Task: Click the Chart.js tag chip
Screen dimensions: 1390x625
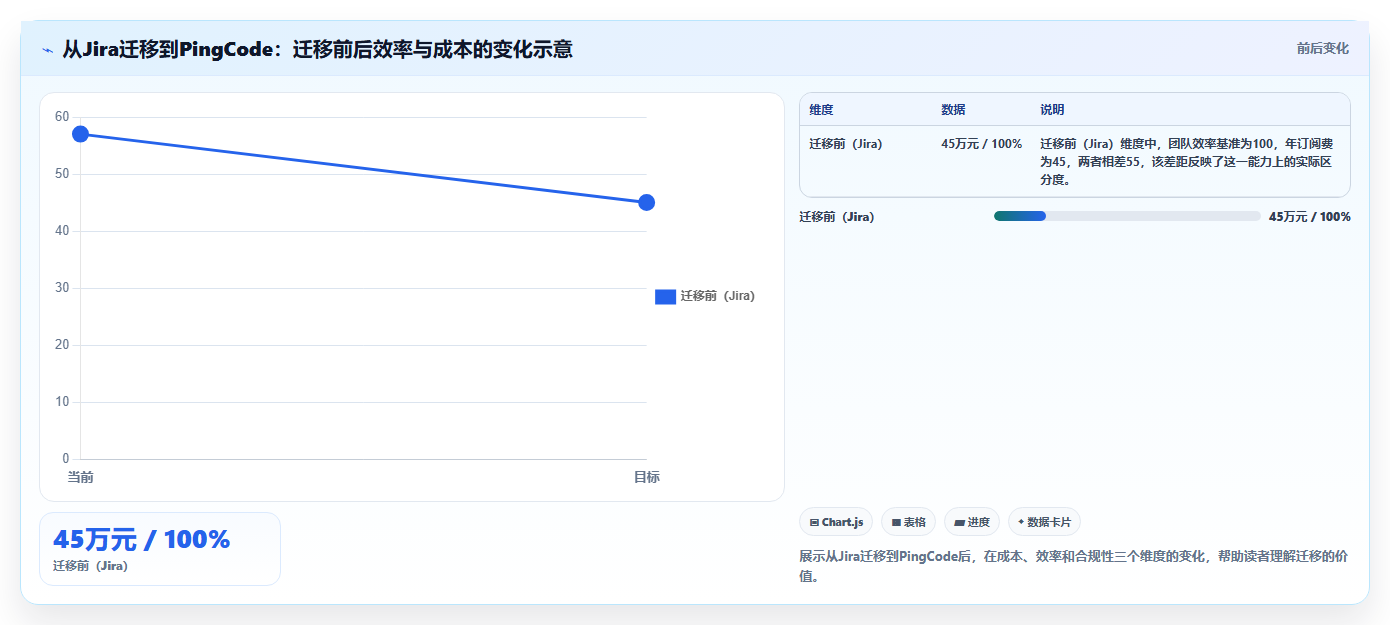Action: click(836, 522)
